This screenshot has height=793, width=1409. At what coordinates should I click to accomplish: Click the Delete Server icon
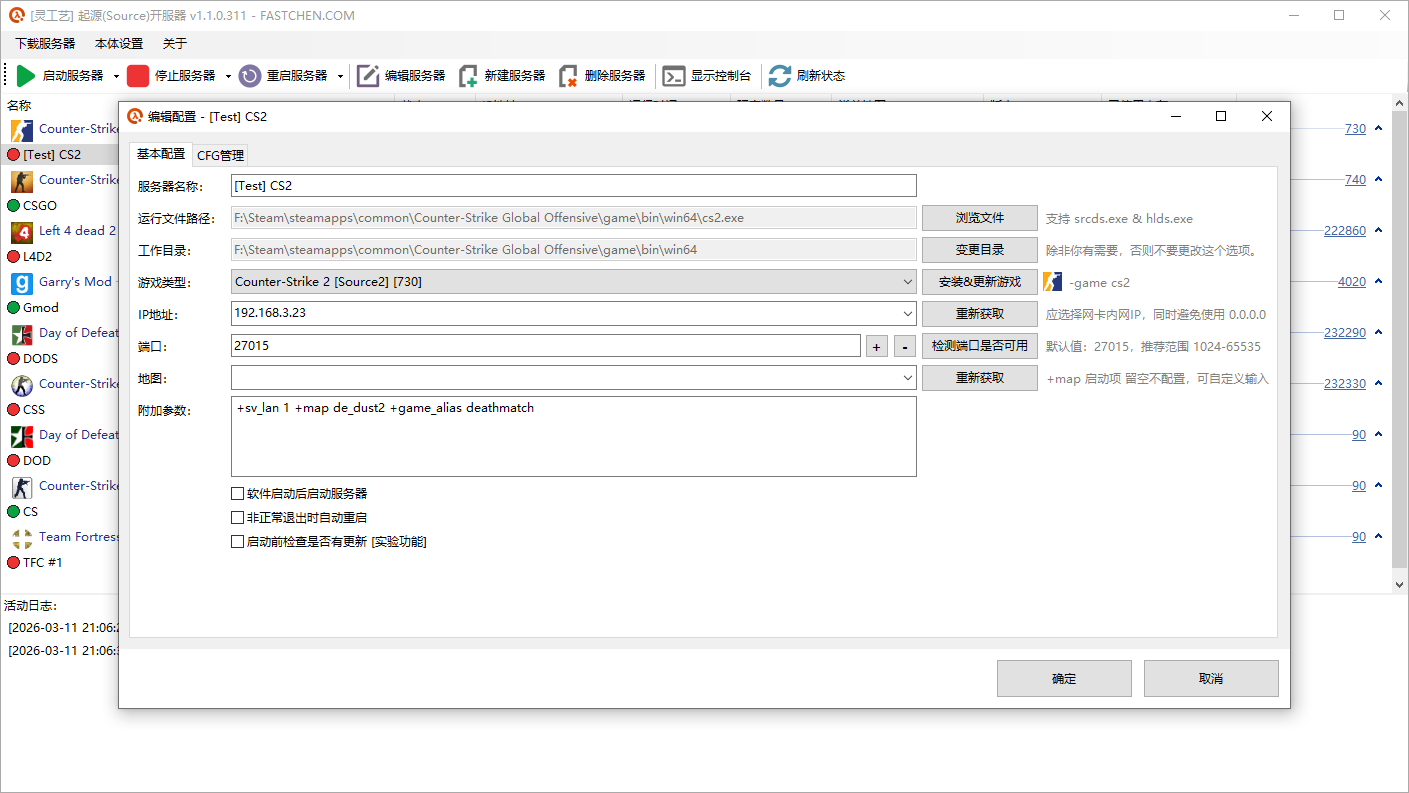coord(568,76)
